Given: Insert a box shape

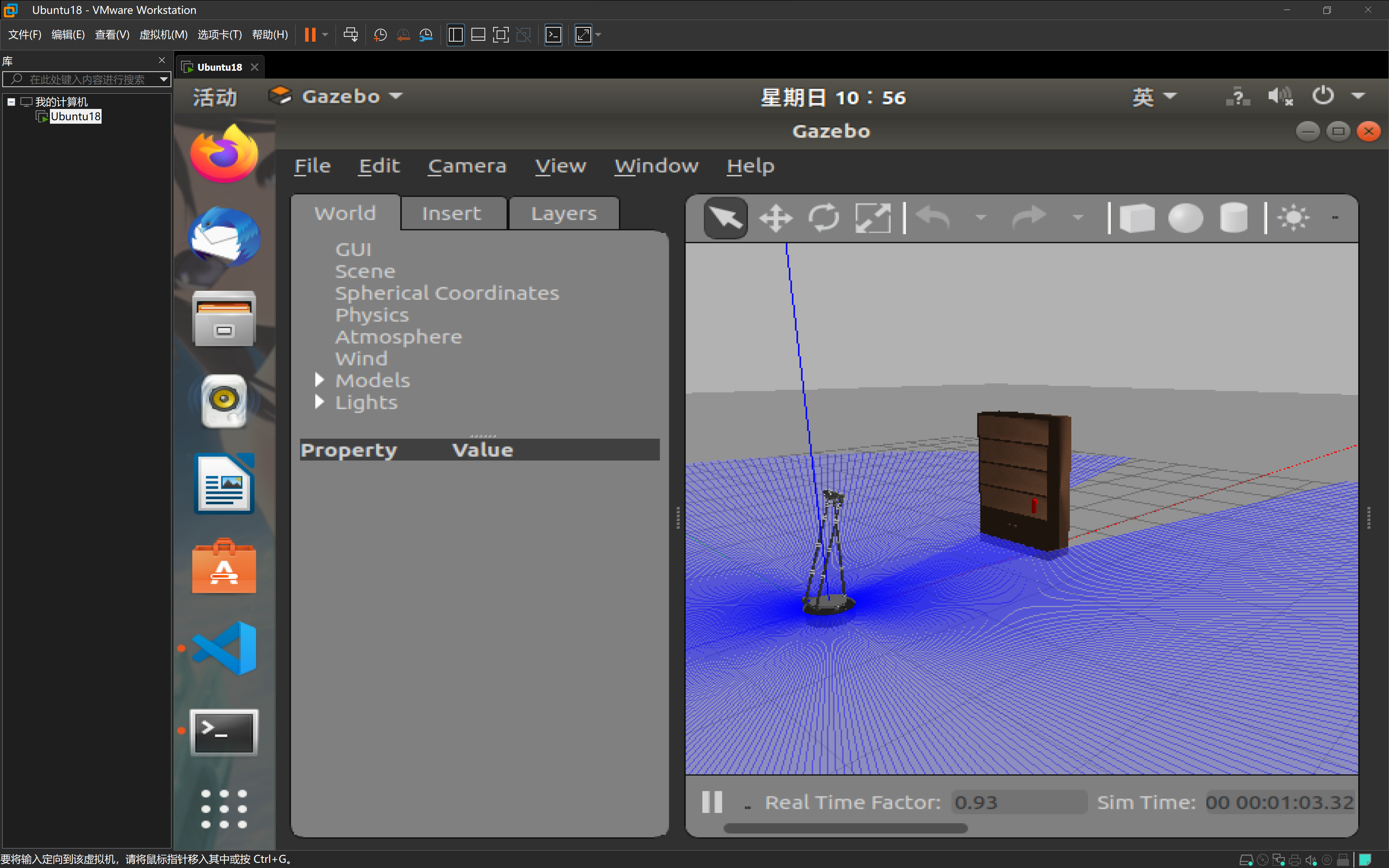Looking at the screenshot, I should 1136,218.
